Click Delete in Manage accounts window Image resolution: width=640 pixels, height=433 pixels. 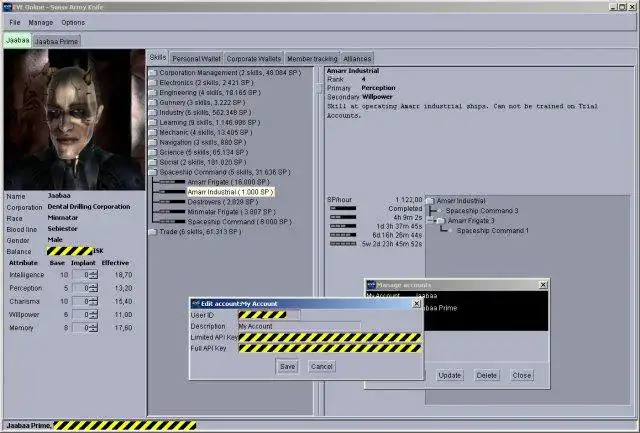[x=487, y=375]
